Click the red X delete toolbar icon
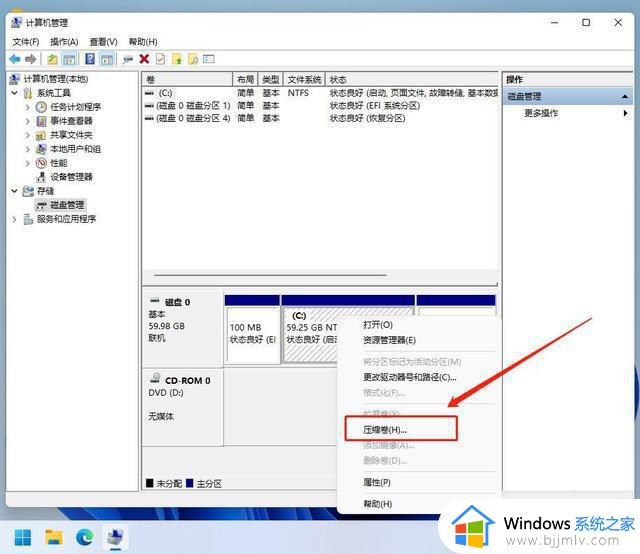This screenshot has width=640, height=554. click(144, 59)
